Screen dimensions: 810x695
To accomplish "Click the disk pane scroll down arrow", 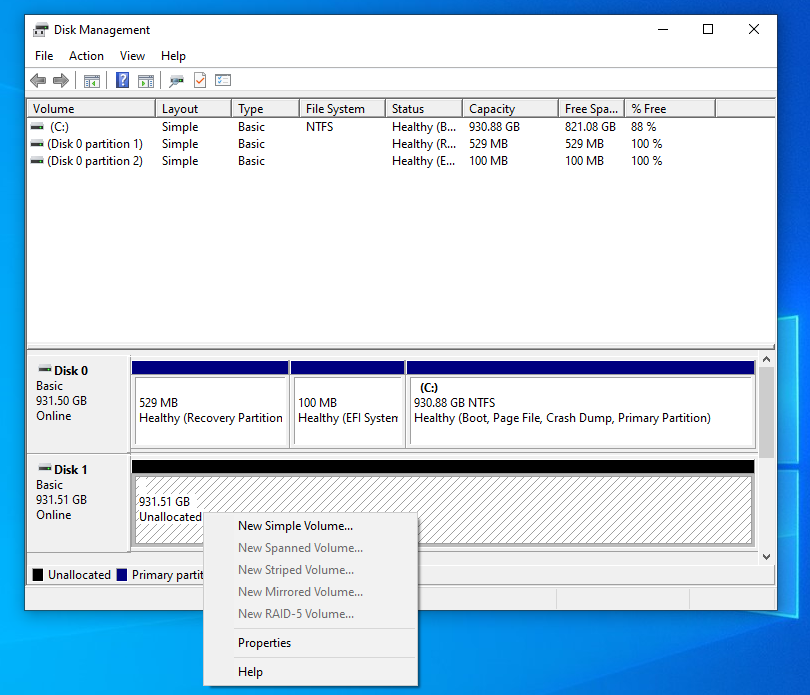I will 767,557.
